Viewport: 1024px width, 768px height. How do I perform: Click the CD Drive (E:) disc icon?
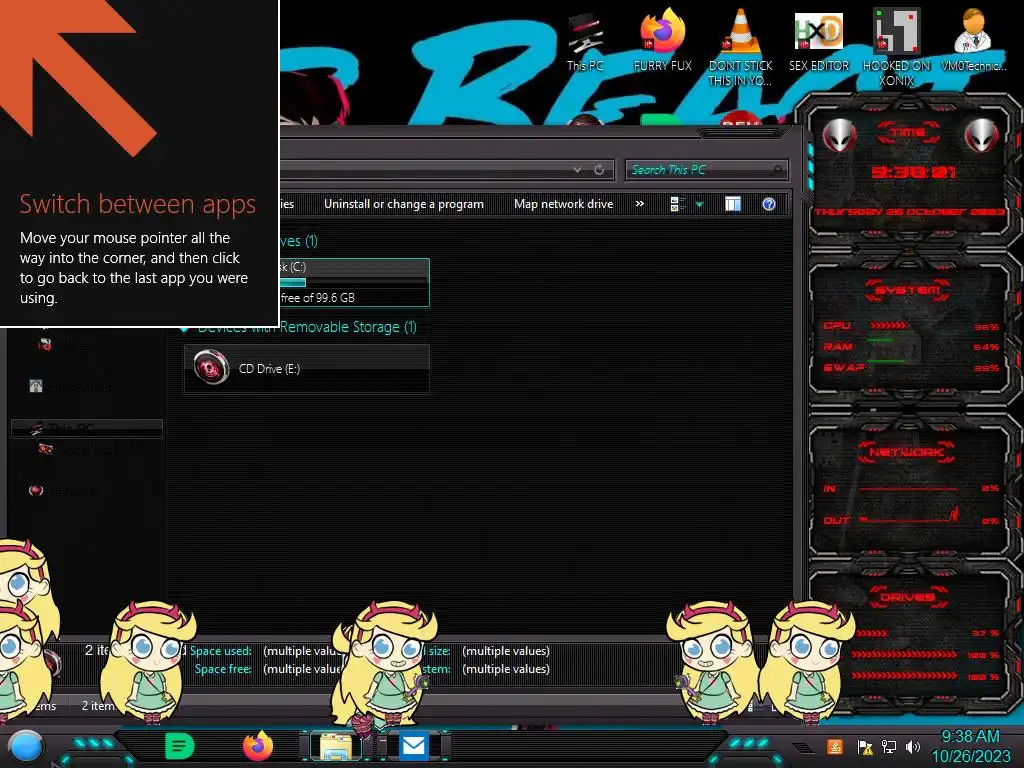[211, 368]
